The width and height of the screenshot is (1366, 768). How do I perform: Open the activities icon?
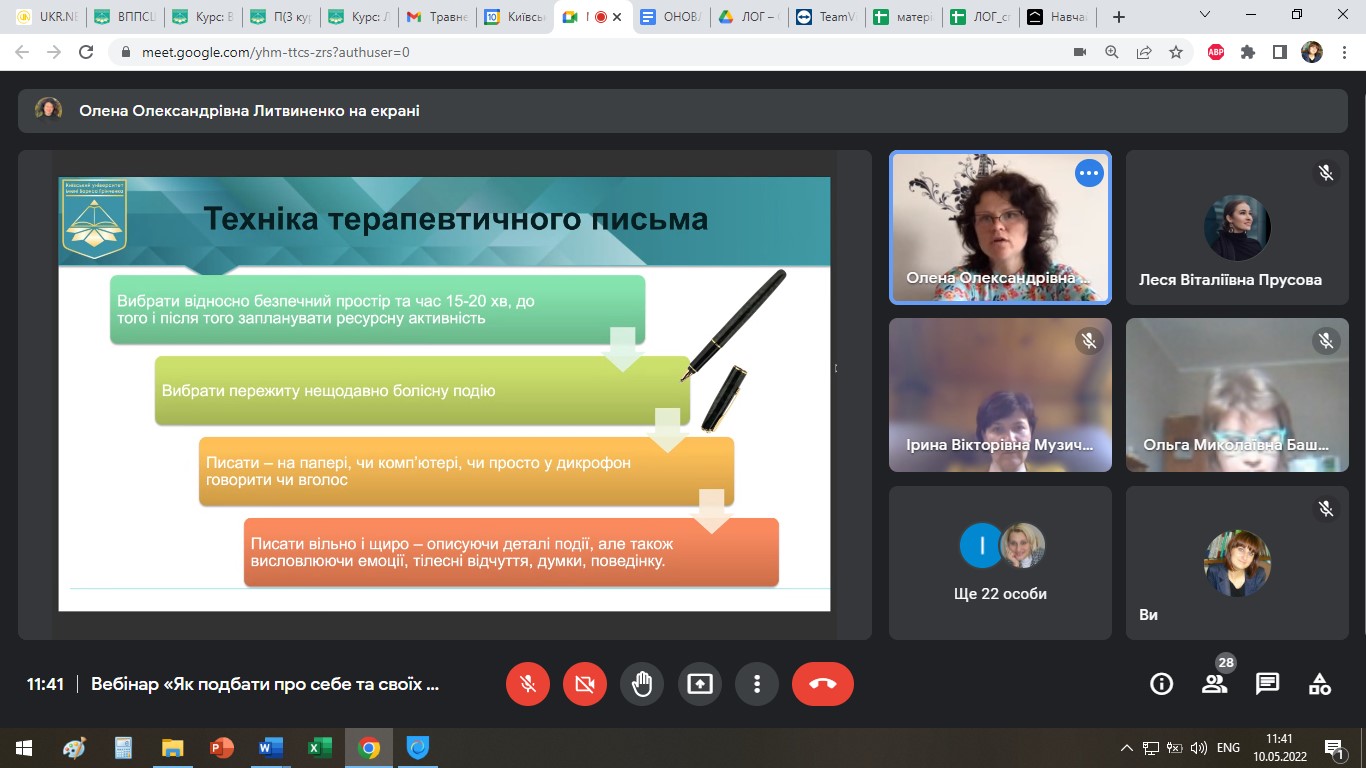point(1320,684)
